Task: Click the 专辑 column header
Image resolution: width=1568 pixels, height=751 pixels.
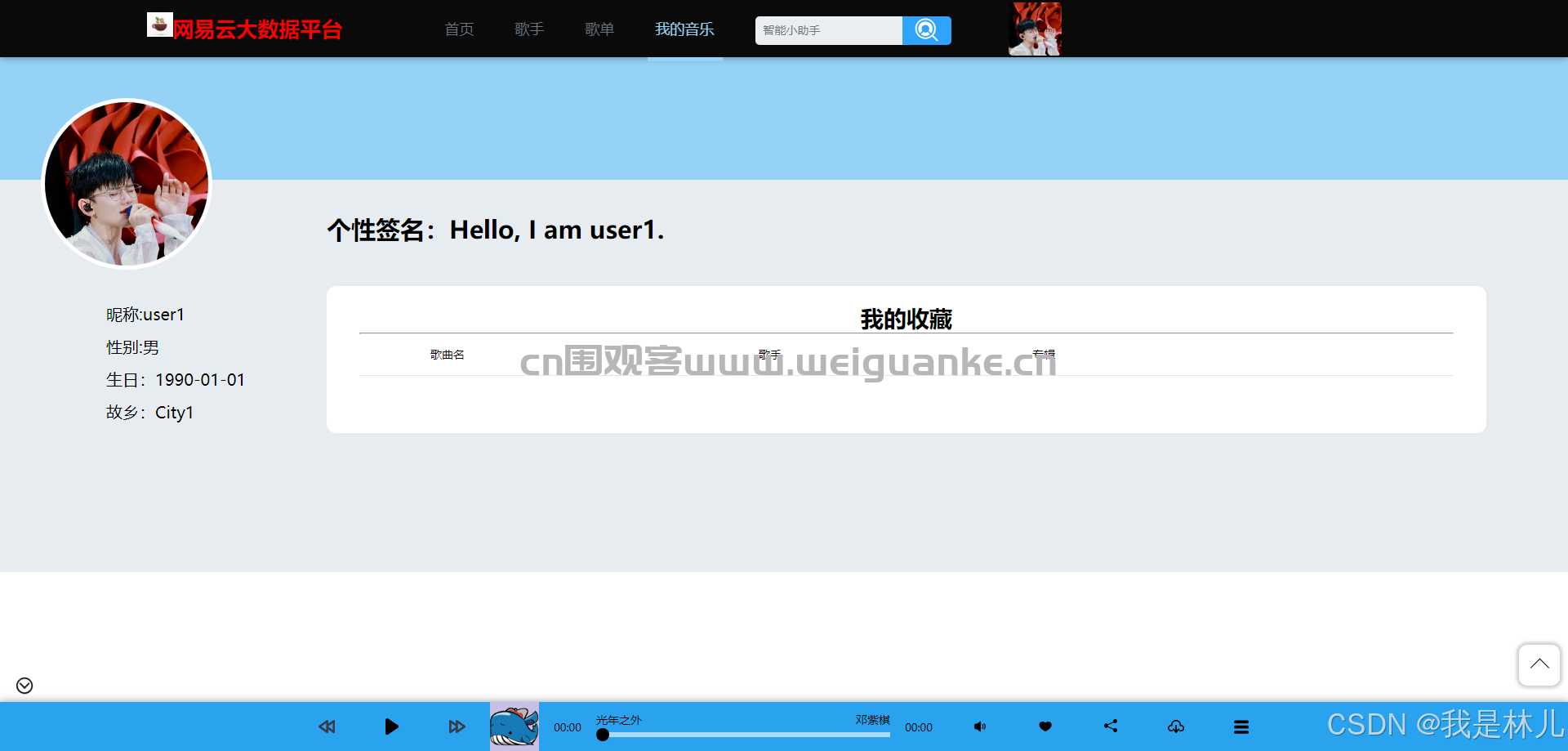Action: pyautogui.click(x=1044, y=355)
